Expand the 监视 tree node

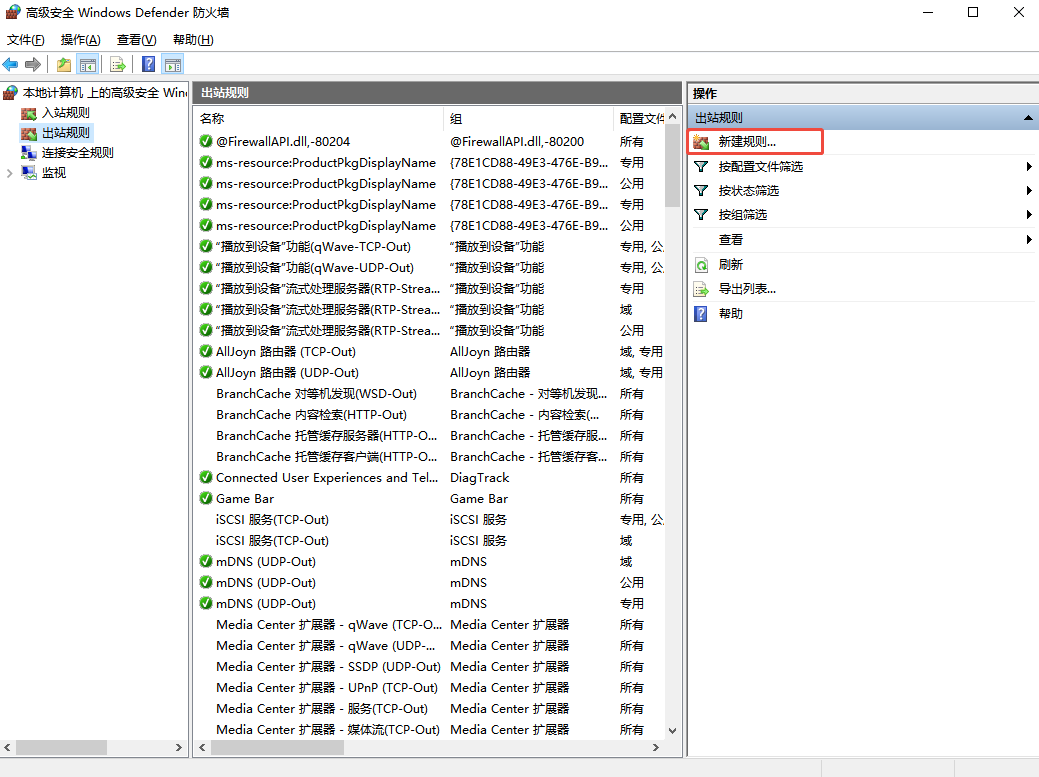pyautogui.click(x=9, y=174)
